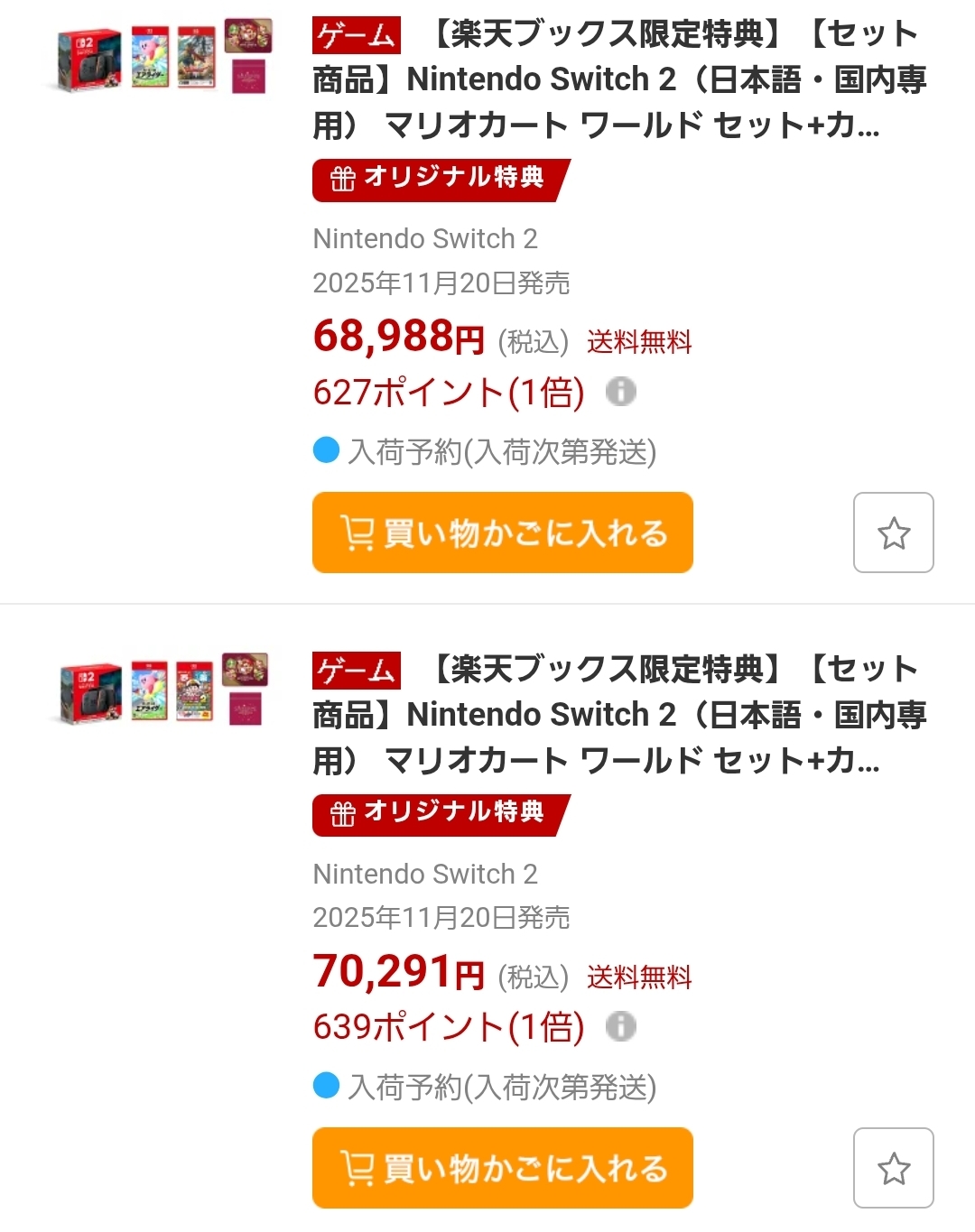Click the 639ポイント(1倍) points text
975x1232 pixels.
(x=449, y=1027)
